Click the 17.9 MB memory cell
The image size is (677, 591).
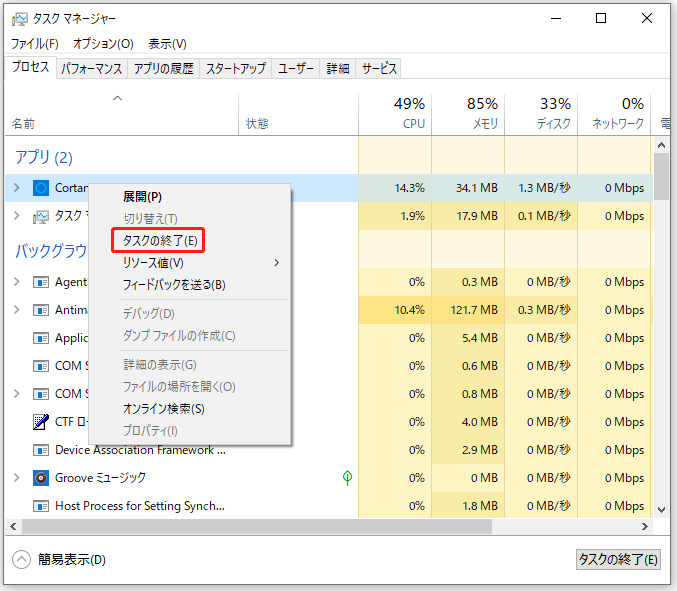coord(468,216)
